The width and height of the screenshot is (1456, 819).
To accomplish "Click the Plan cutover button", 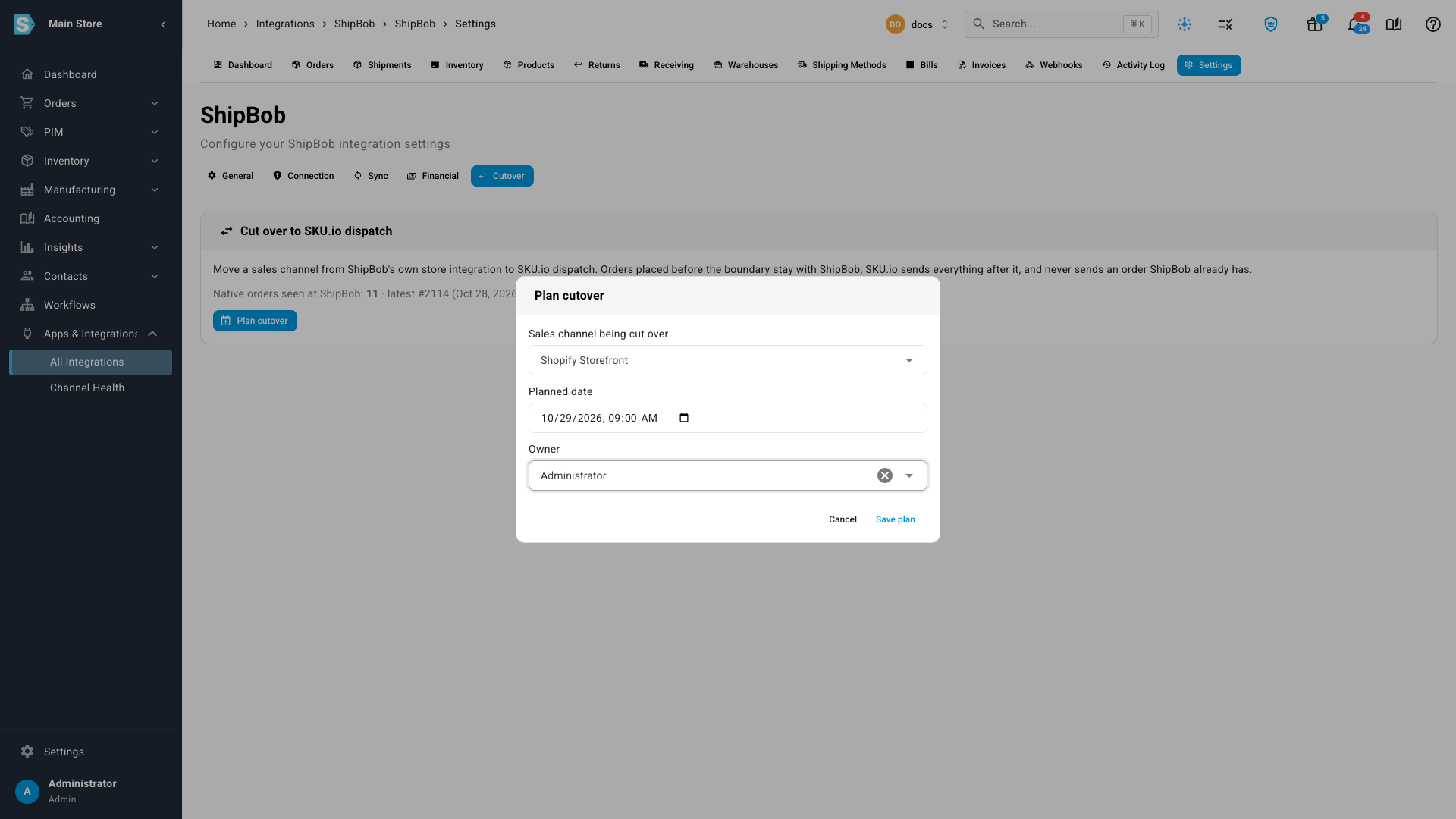I will pyautogui.click(x=255, y=321).
